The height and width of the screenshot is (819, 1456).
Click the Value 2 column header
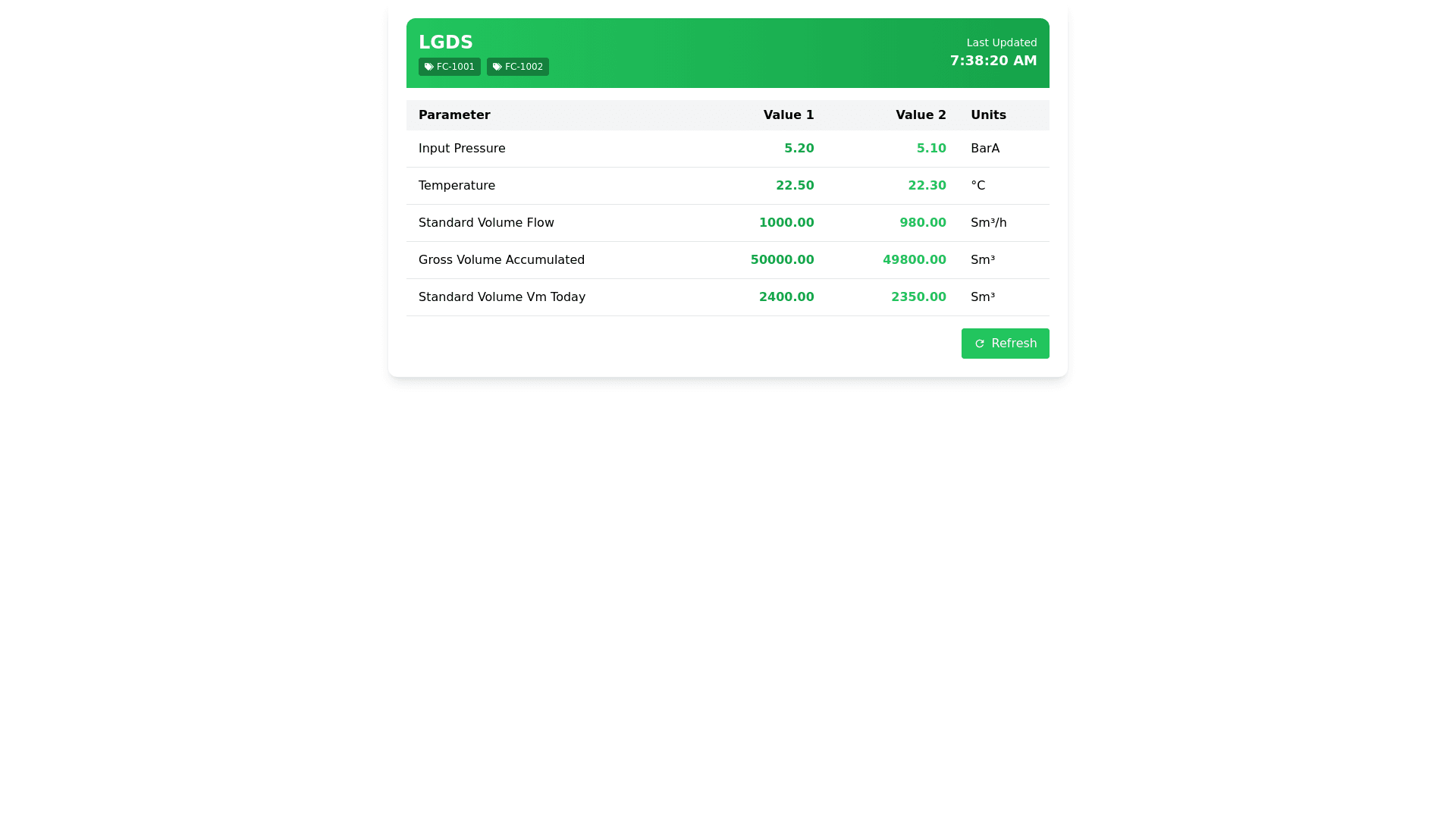[x=920, y=115]
